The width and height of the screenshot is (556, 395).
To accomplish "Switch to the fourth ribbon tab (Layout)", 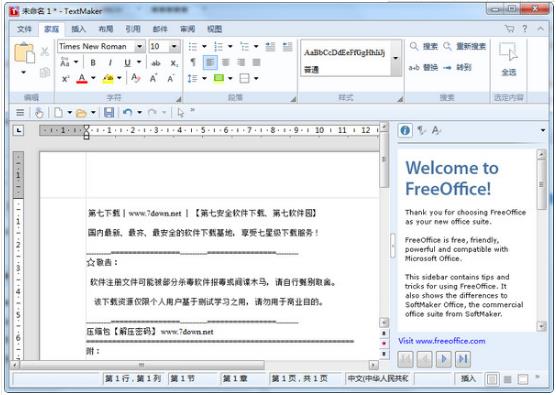I will tap(106, 29).
